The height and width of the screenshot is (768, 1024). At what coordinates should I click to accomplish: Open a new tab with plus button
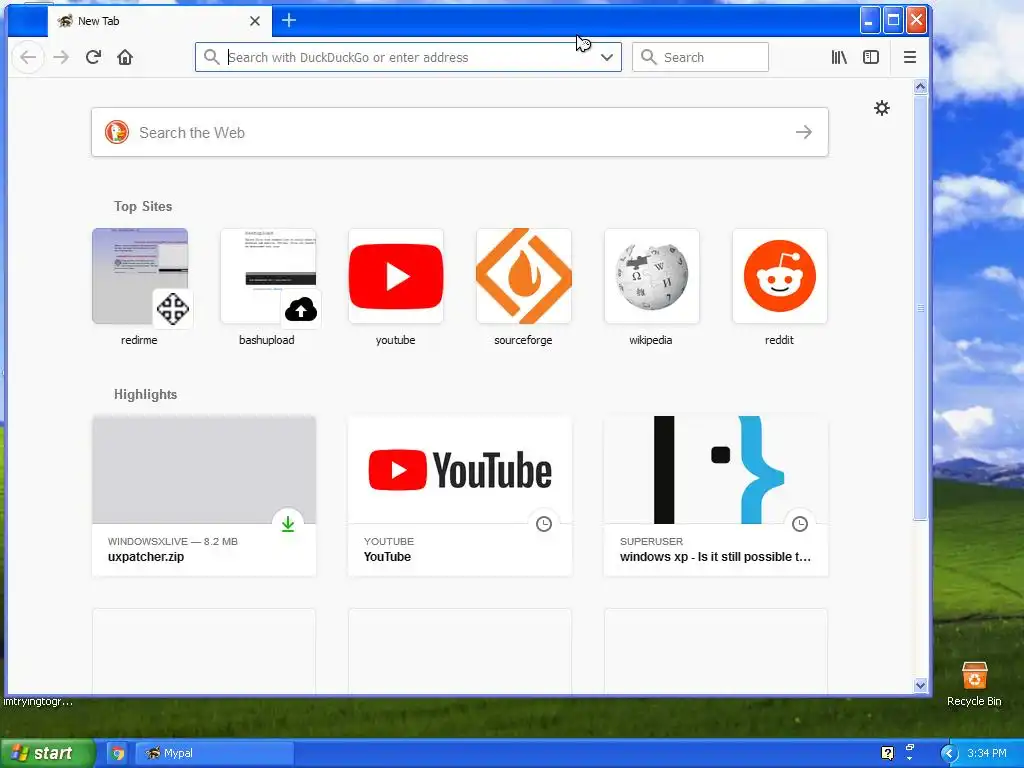[x=289, y=20]
